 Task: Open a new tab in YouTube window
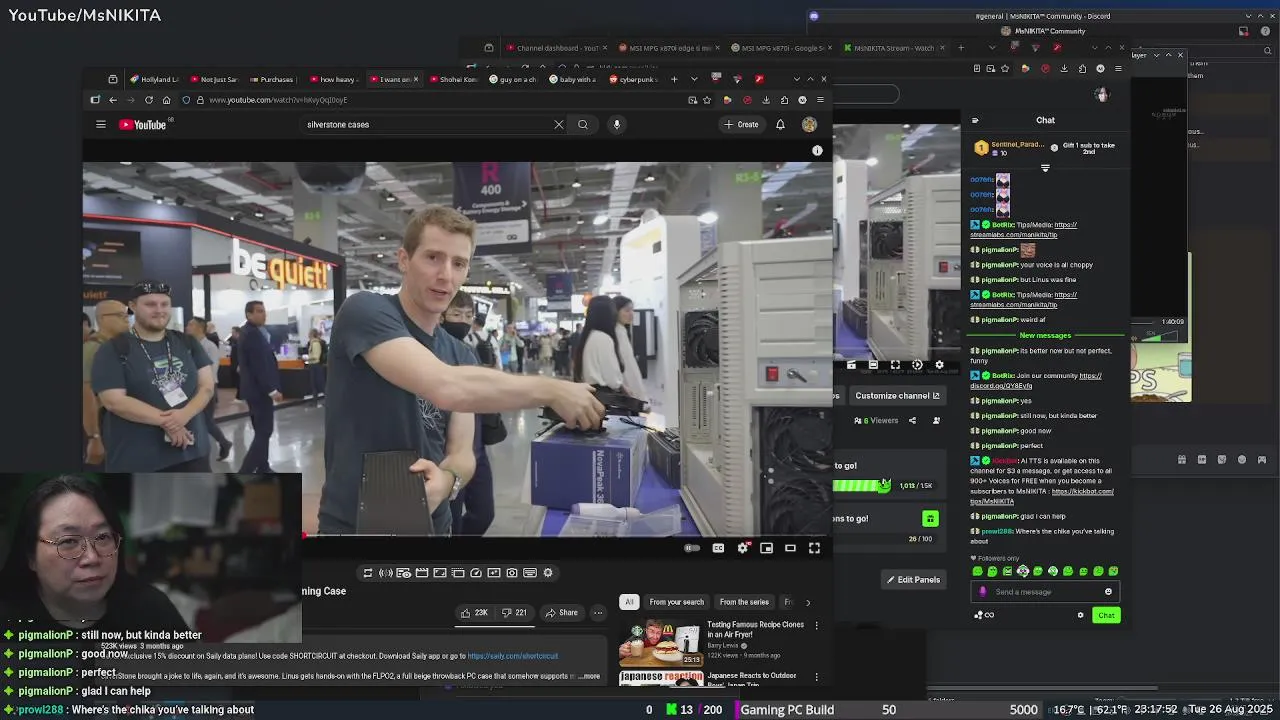674,79
